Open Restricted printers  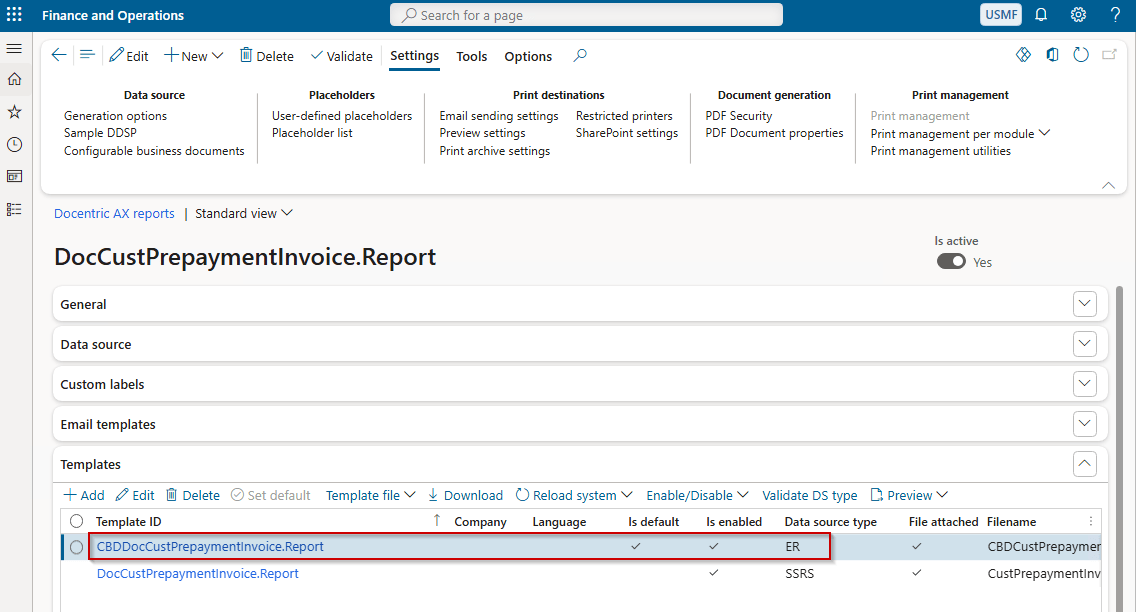tap(624, 116)
